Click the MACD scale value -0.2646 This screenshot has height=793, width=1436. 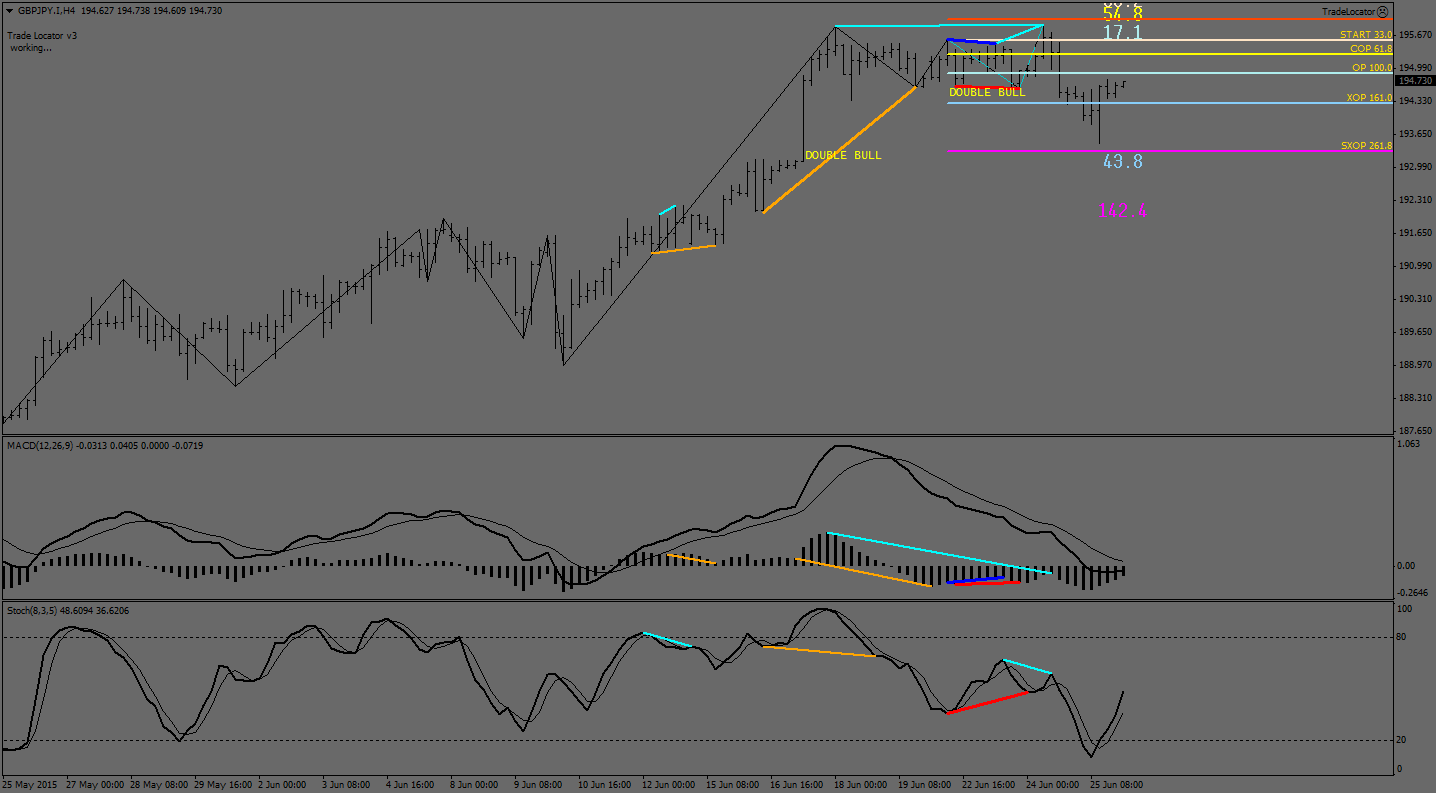coord(1413,591)
